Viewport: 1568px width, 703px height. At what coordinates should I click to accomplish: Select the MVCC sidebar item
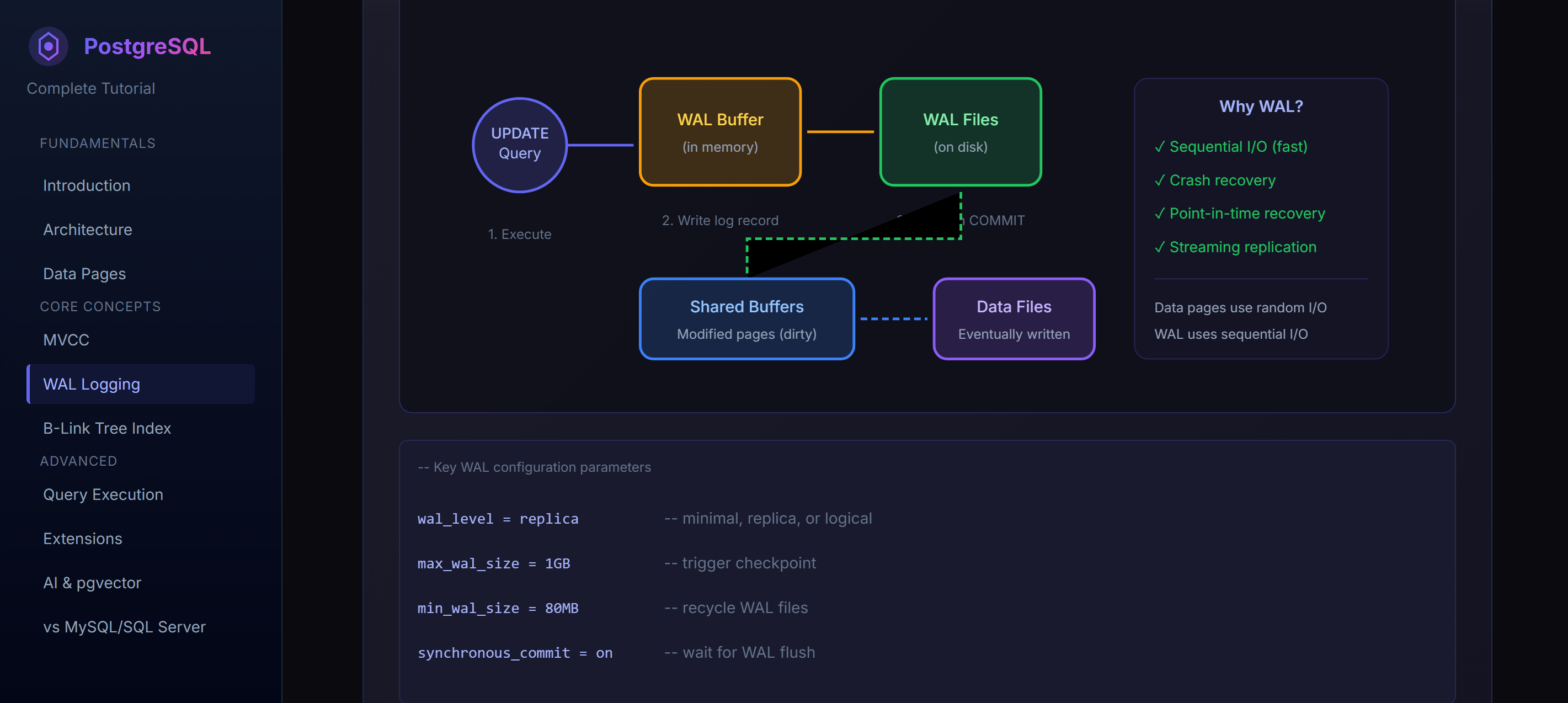[x=66, y=340]
